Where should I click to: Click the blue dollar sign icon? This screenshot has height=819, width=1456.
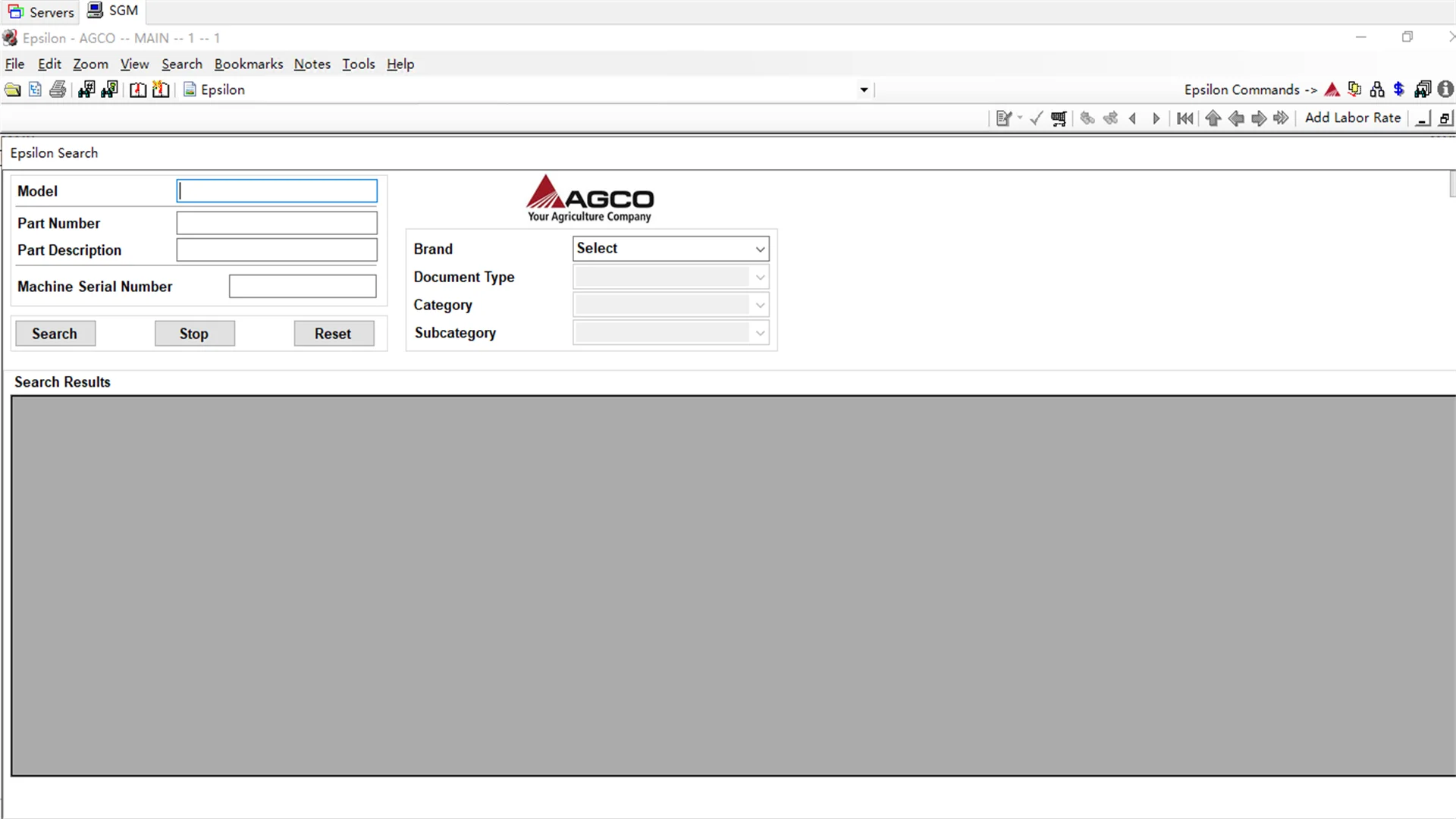pos(1399,89)
